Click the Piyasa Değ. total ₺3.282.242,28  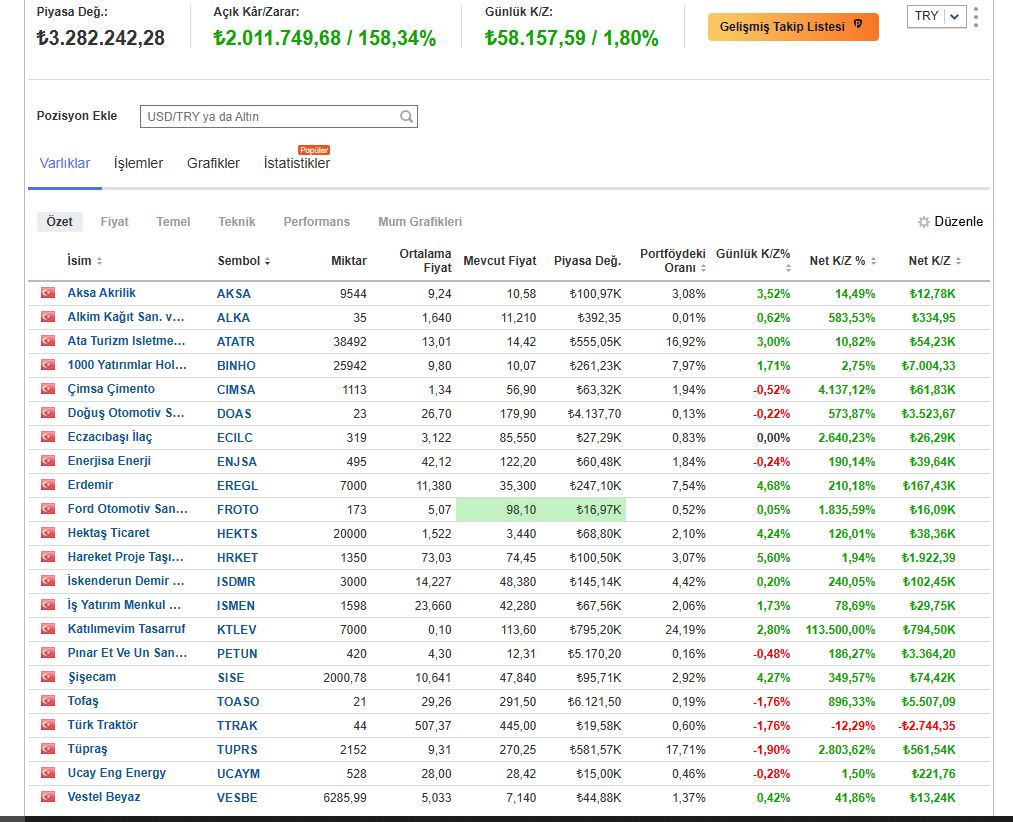pyautogui.click(x=100, y=37)
